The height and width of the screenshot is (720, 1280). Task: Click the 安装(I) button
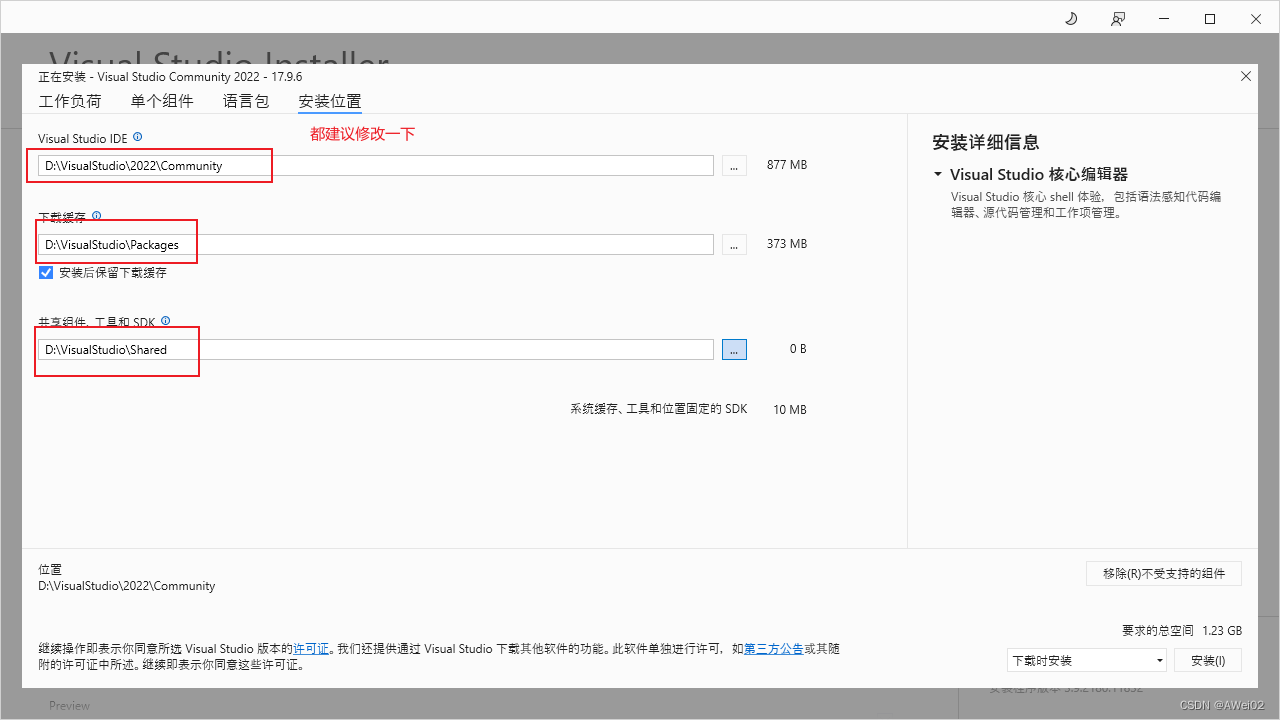[1208, 660]
